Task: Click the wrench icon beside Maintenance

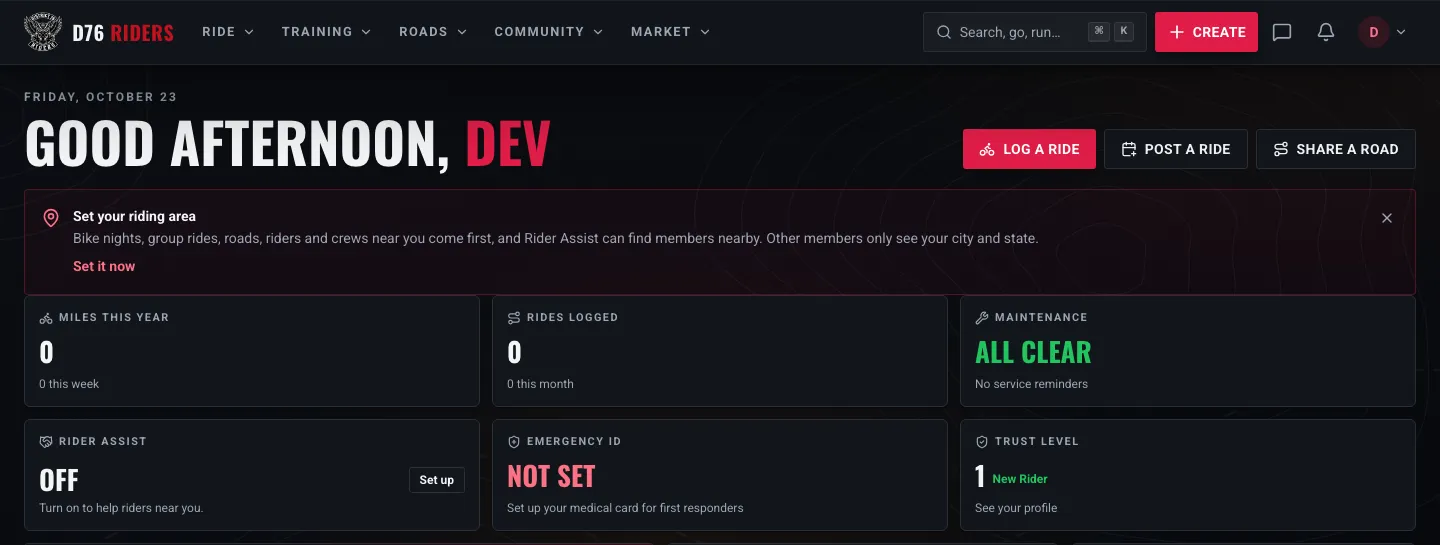Action: tap(982, 318)
